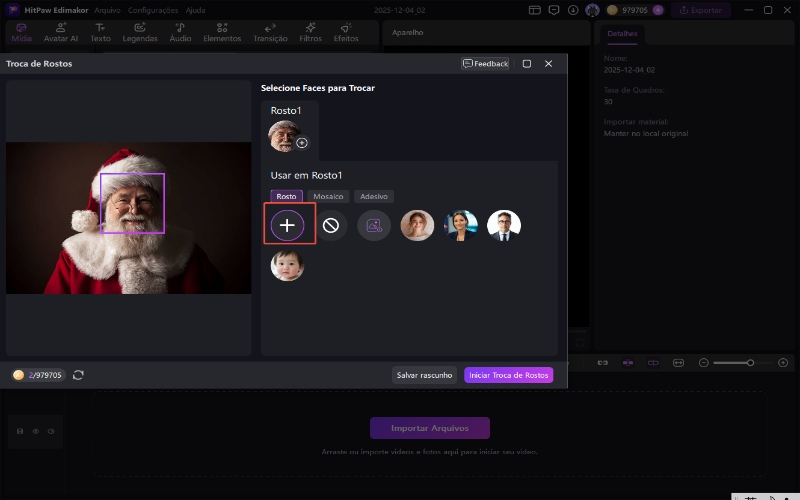
Task: Switch to the Adesivo tab
Action: point(374,197)
